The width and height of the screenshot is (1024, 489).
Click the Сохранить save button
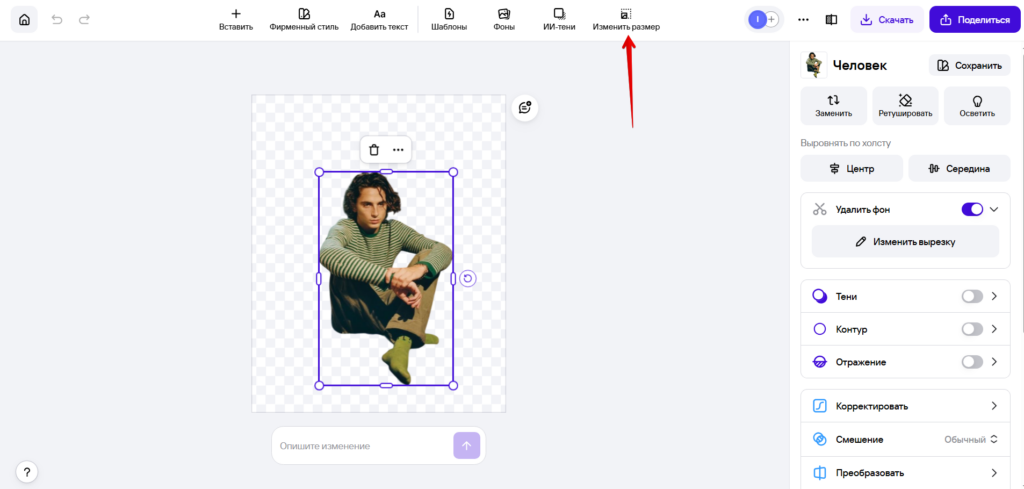click(969, 65)
